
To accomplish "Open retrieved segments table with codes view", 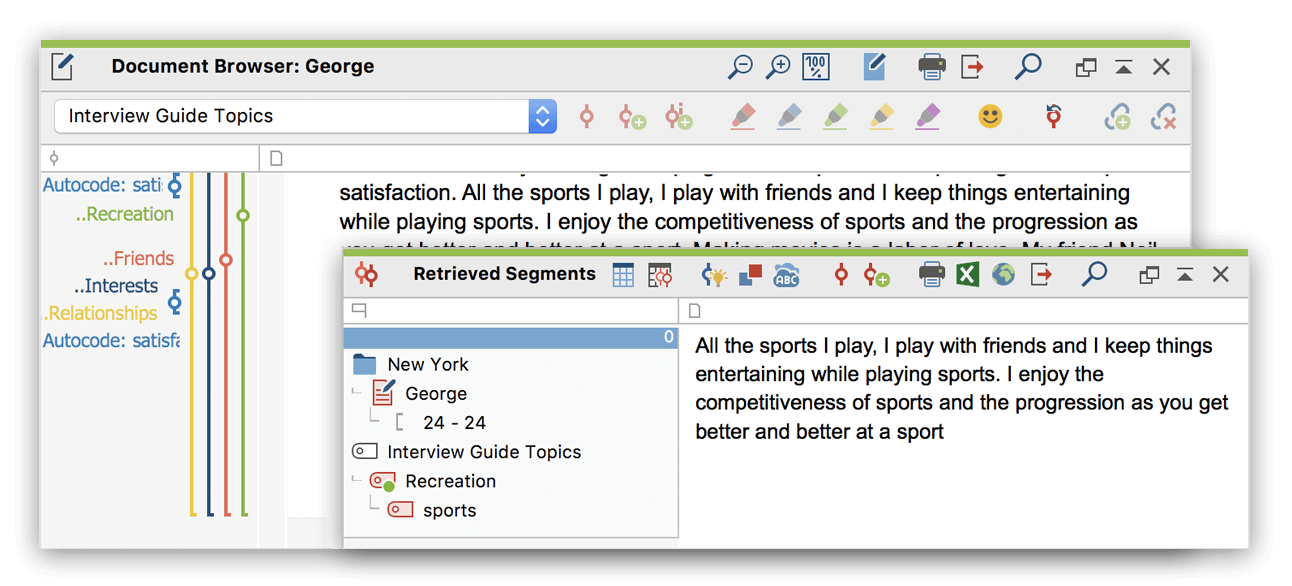I will pos(660,275).
